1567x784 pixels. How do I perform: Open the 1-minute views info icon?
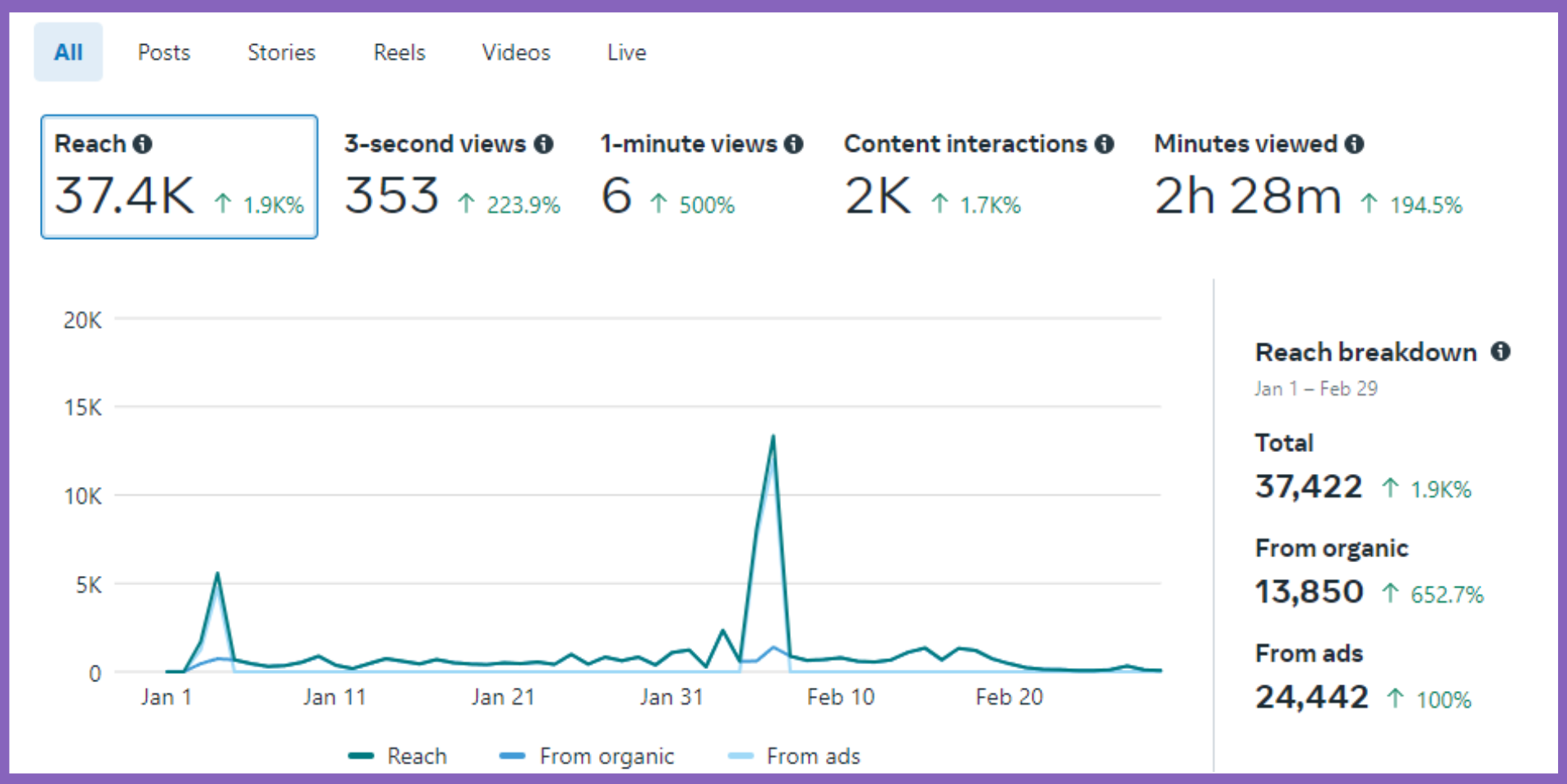tap(793, 144)
